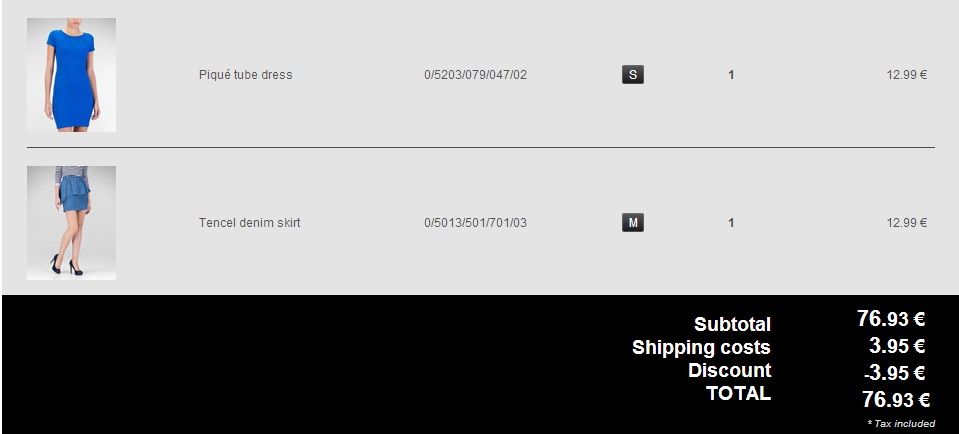Click the size S badge

632,75
